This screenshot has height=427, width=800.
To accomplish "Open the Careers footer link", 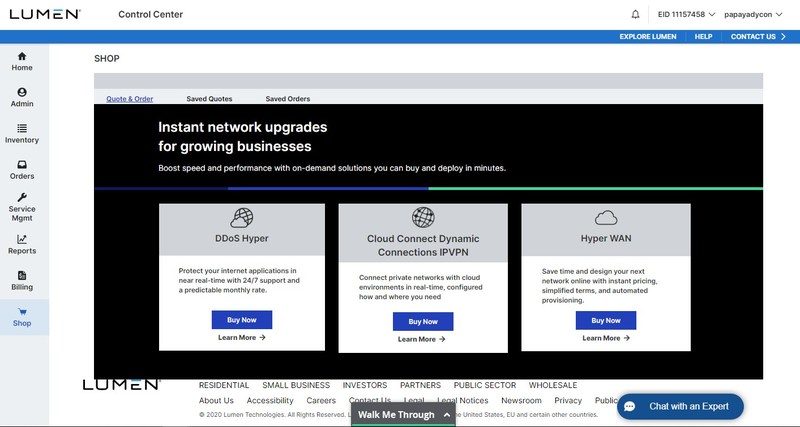I will (x=321, y=400).
